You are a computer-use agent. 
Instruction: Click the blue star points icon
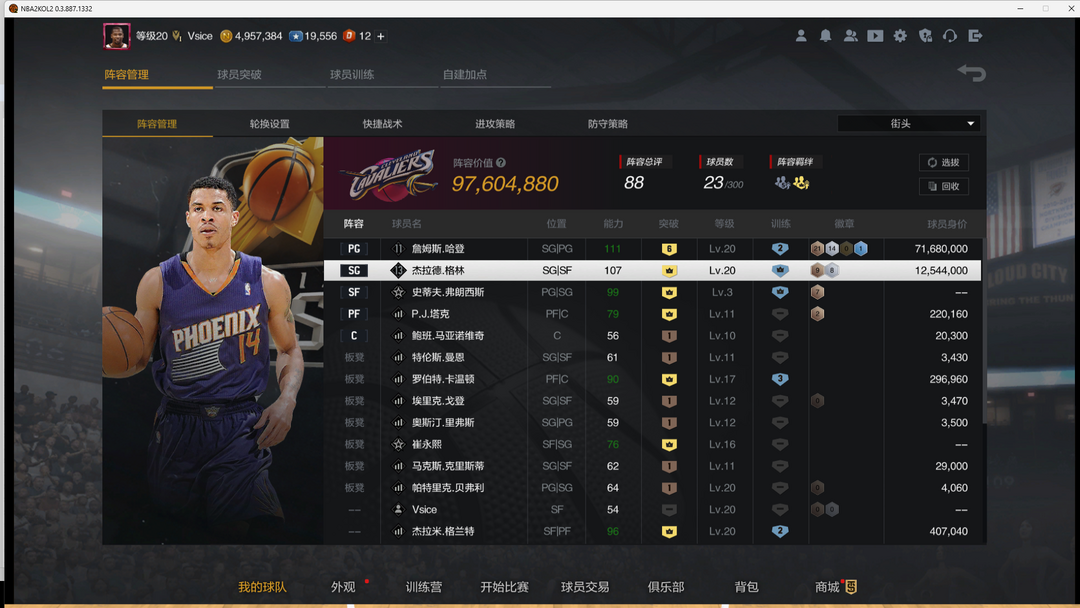tap(295, 36)
